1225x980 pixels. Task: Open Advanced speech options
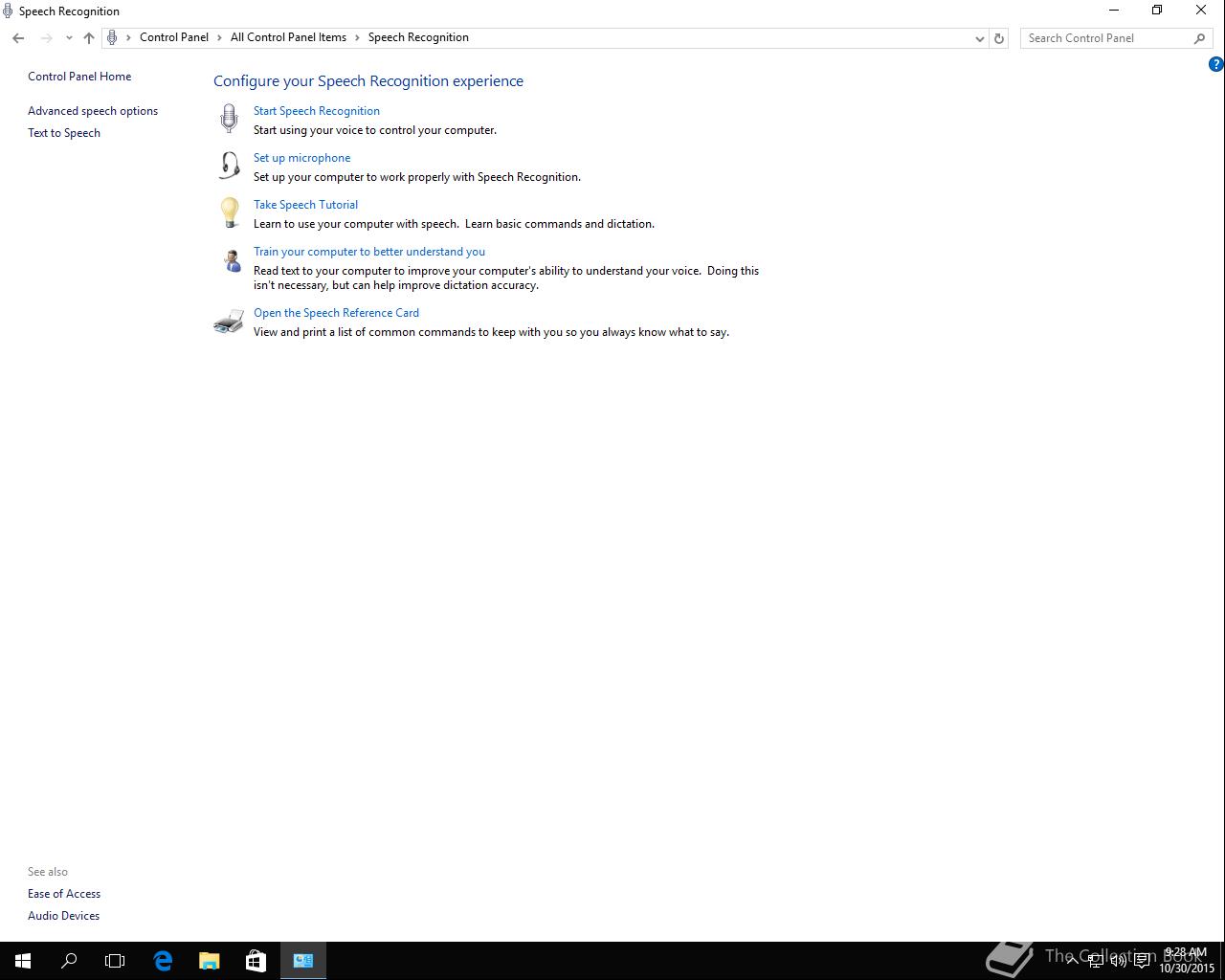coord(93,111)
